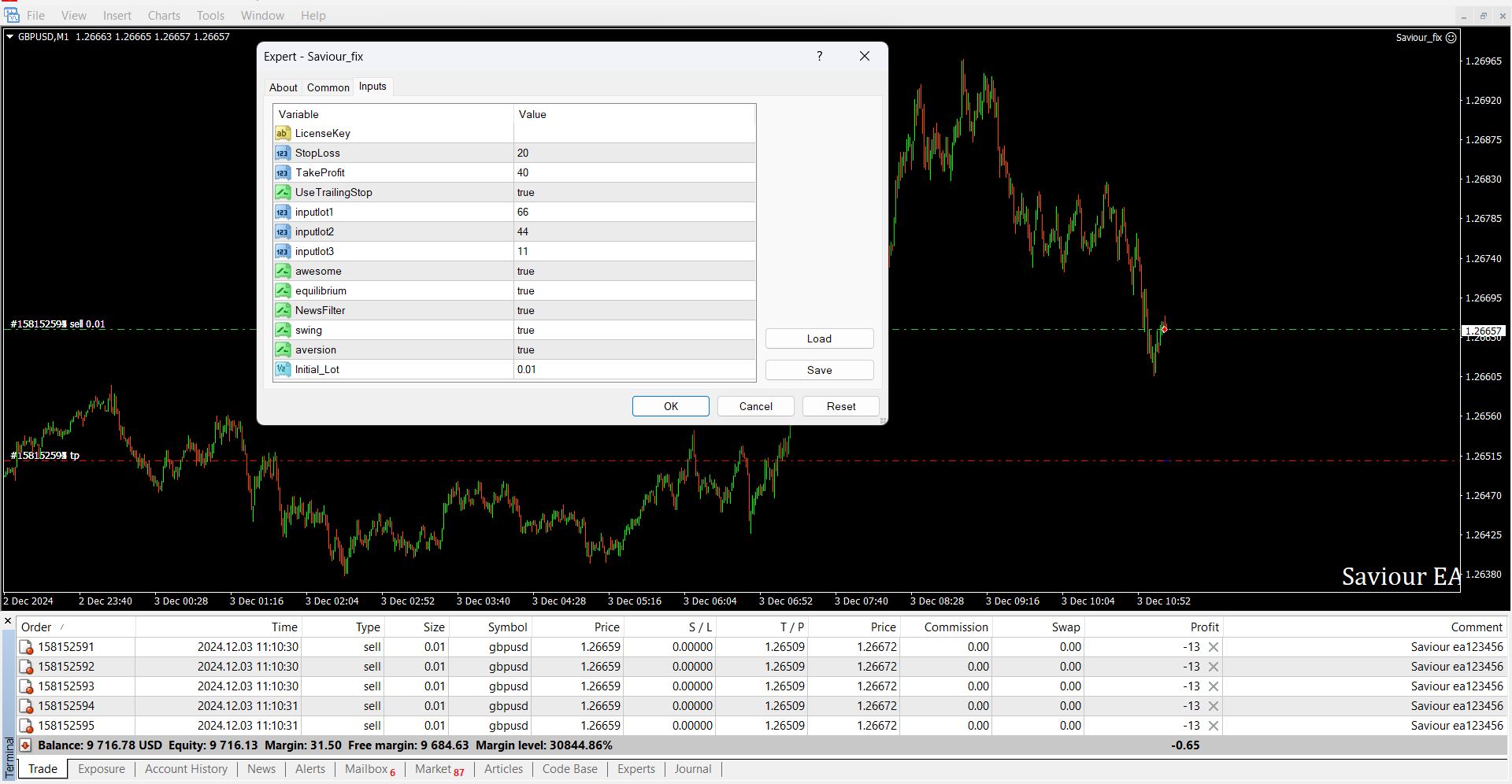
Task: Sort orders by the Order column header
Action: click(x=36, y=627)
